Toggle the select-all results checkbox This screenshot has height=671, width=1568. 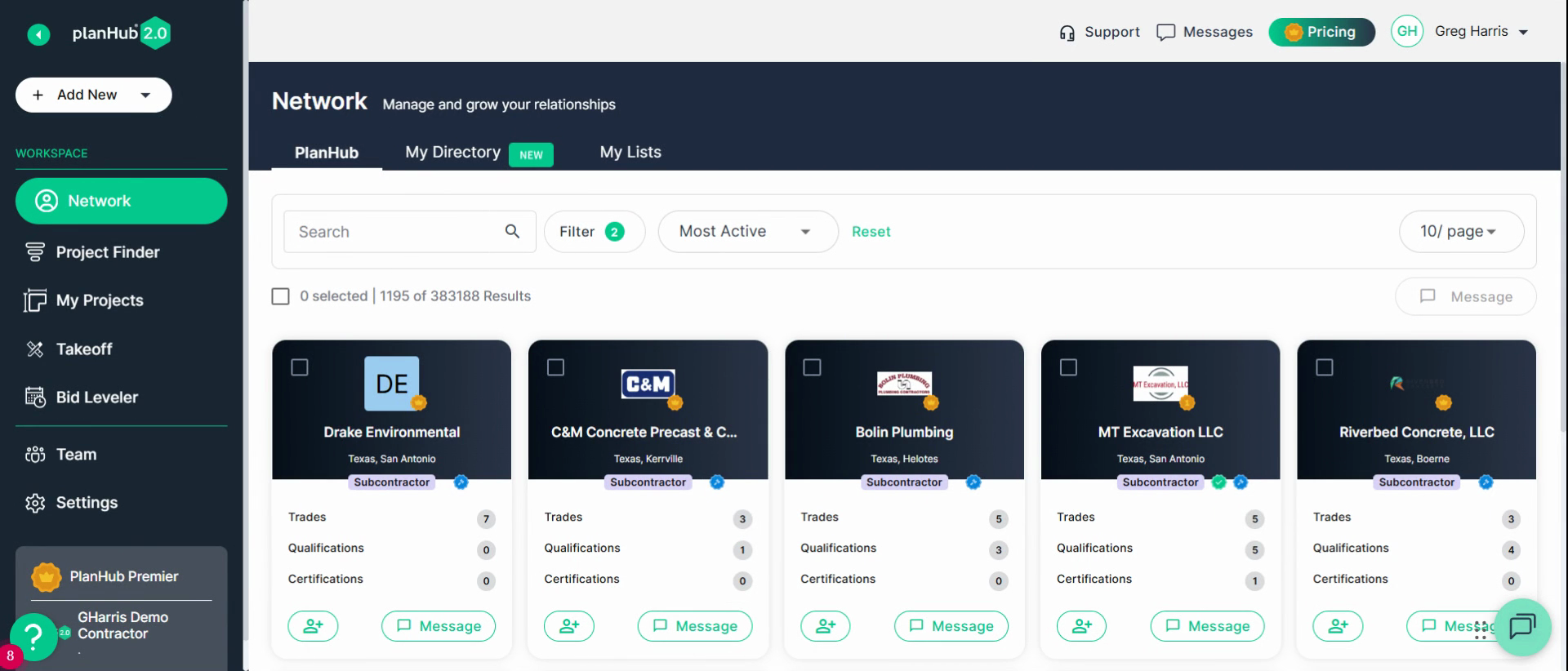[280, 296]
